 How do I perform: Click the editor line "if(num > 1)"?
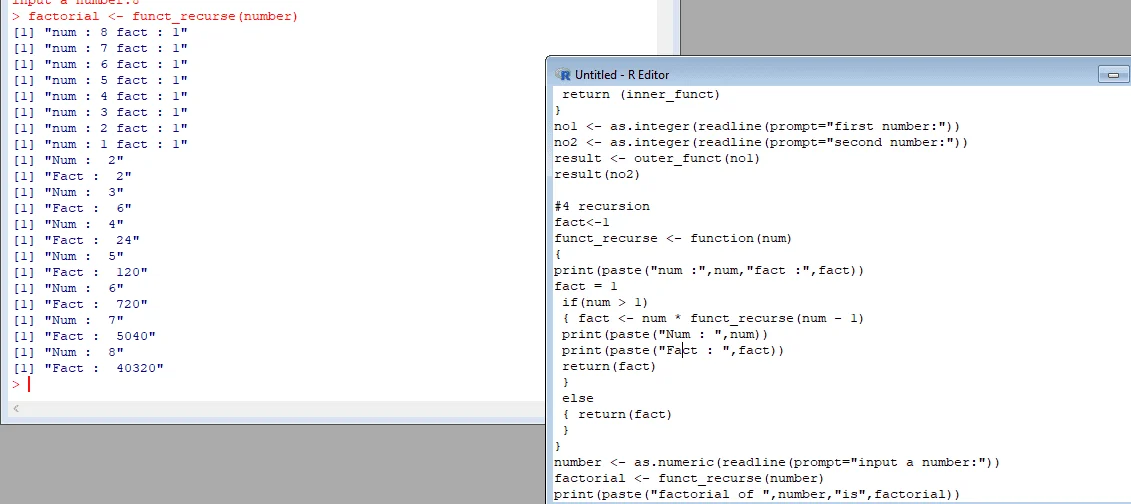pyautogui.click(x=605, y=302)
